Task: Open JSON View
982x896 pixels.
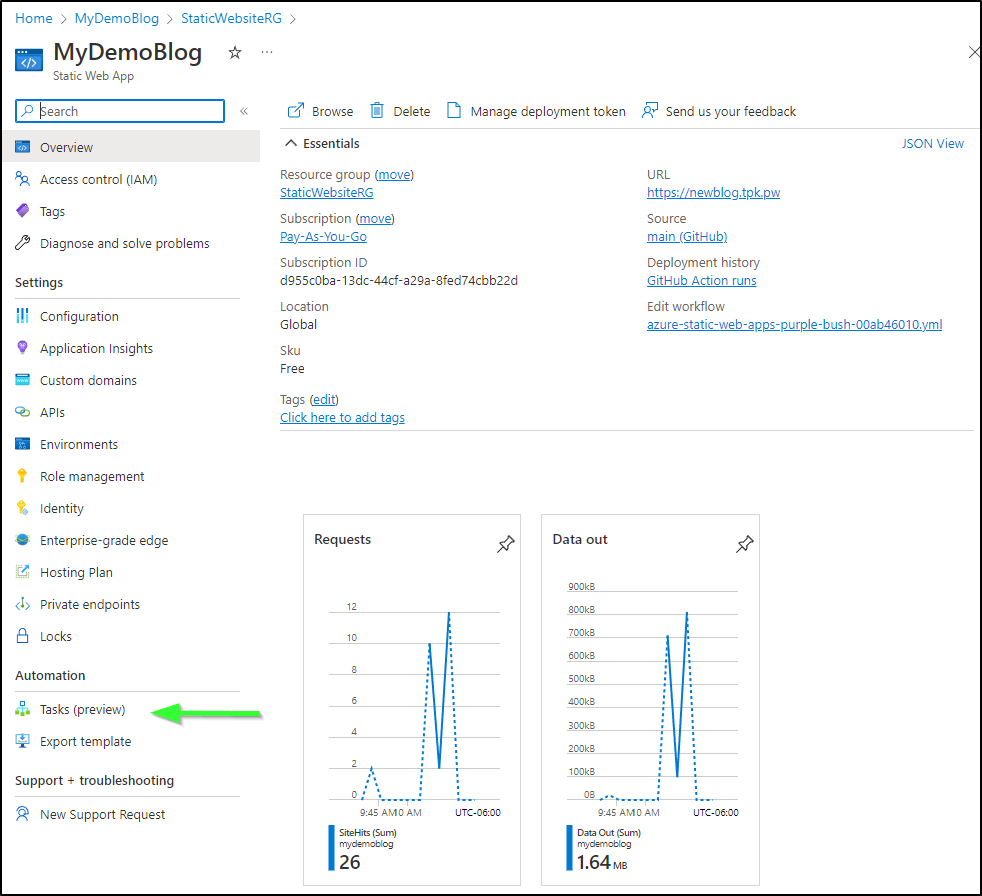Action: coord(933,143)
